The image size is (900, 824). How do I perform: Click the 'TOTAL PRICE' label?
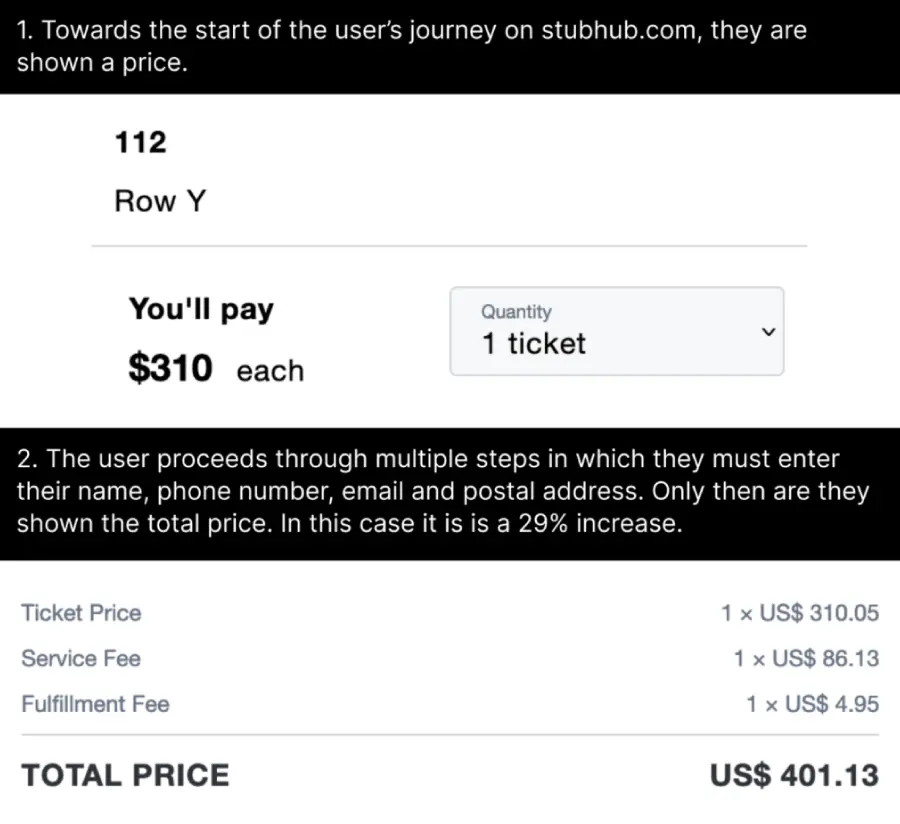125,775
